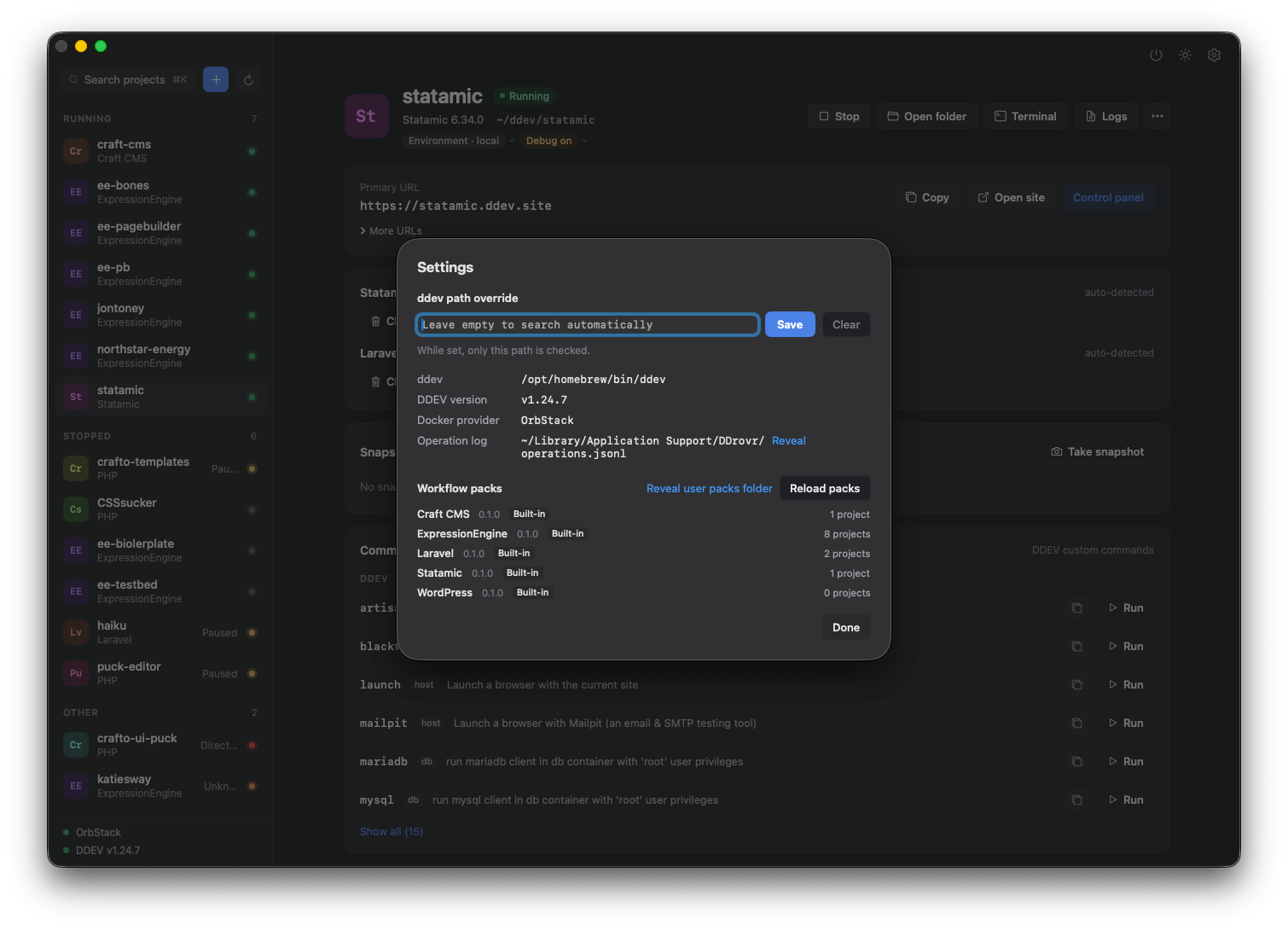Toggle the light/dark theme sun icon

click(1185, 55)
